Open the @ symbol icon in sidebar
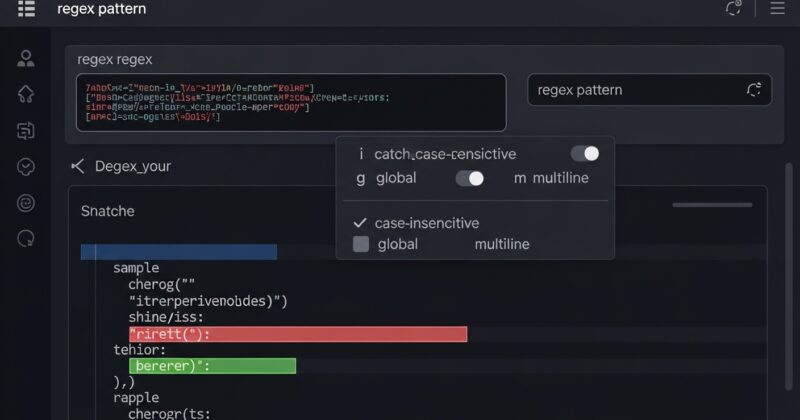Viewport: 800px width, 420px height. coord(26,203)
